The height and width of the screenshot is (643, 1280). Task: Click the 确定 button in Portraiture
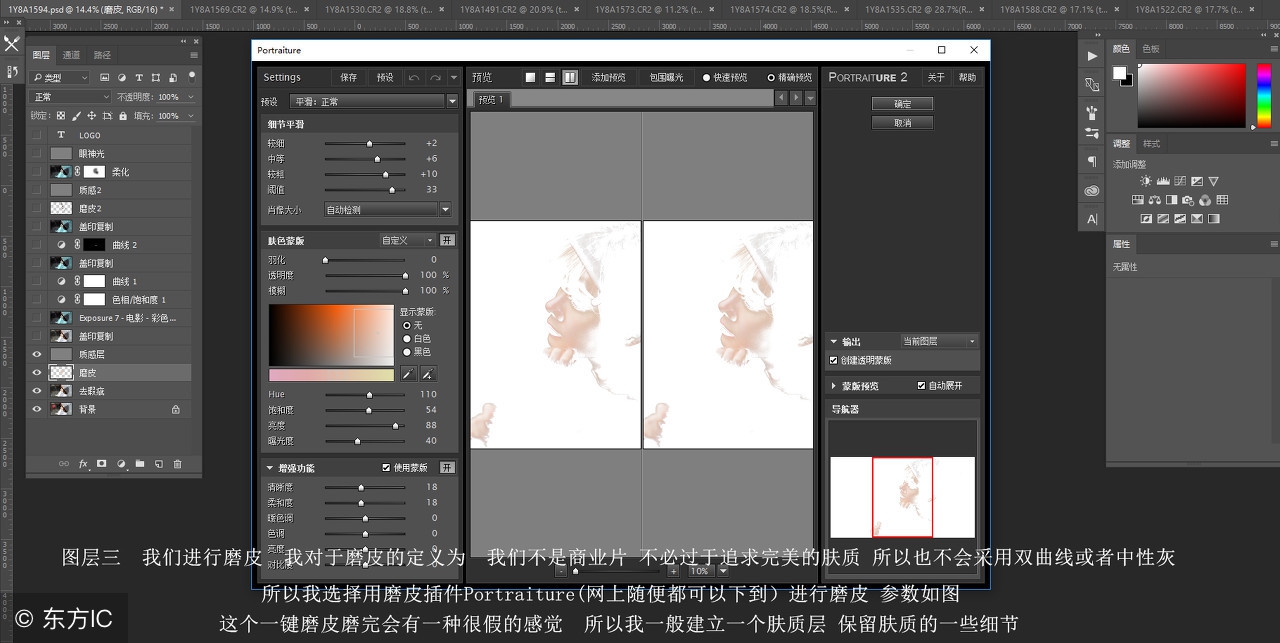[x=902, y=104]
